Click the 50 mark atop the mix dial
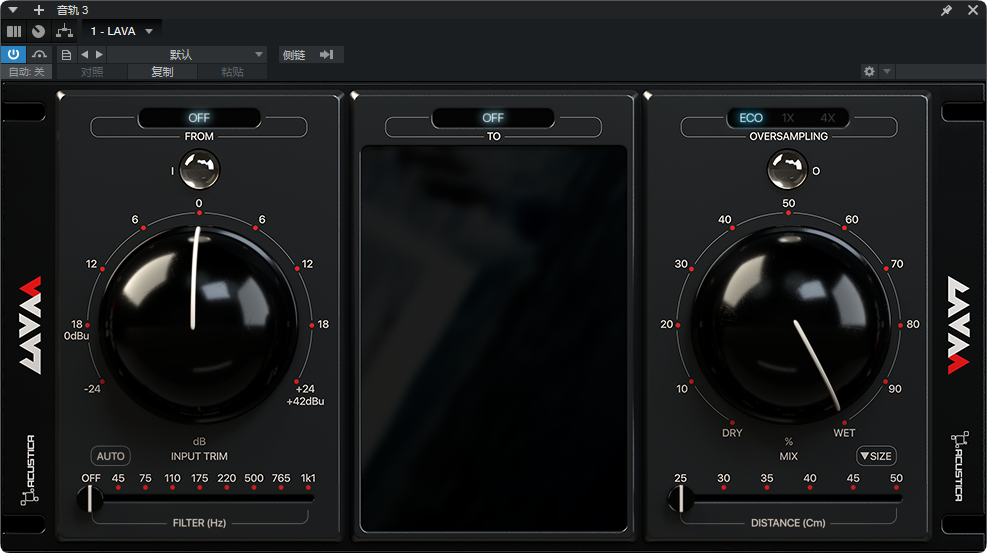Screen dimensions: 987x553 pyautogui.click(x=789, y=203)
